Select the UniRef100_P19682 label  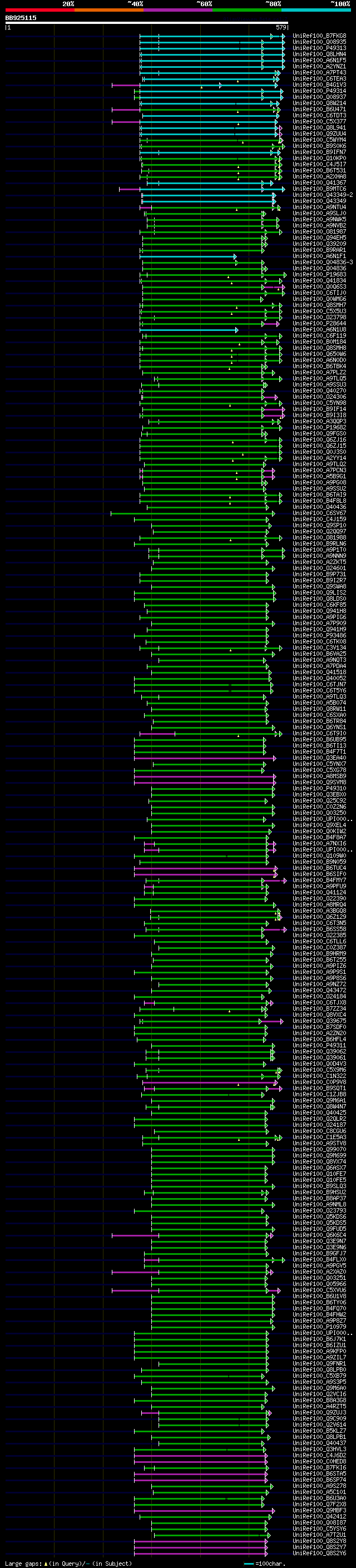point(319,427)
